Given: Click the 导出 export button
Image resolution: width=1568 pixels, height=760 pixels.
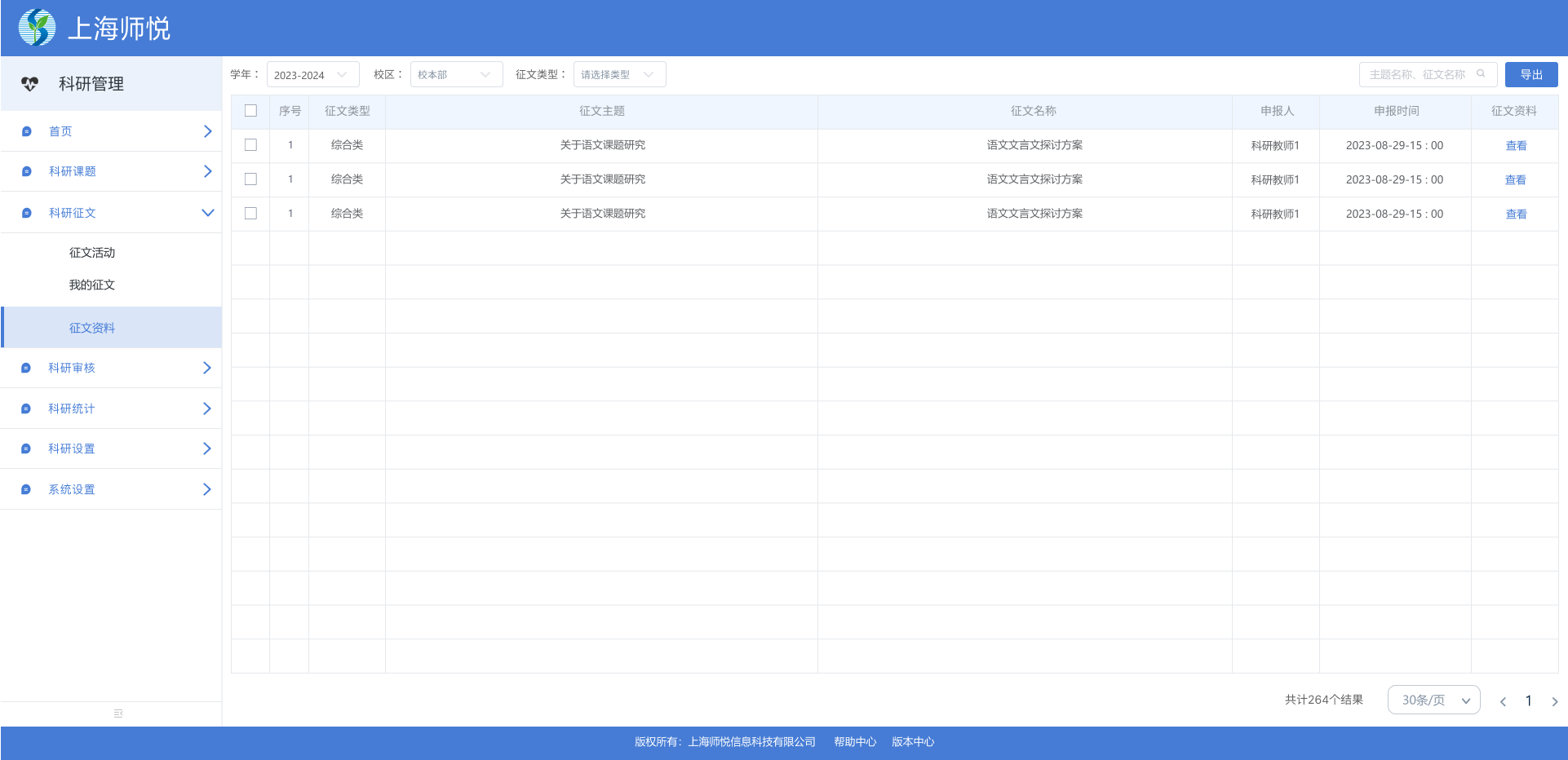Looking at the screenshot, I should tap(1530, 75).
